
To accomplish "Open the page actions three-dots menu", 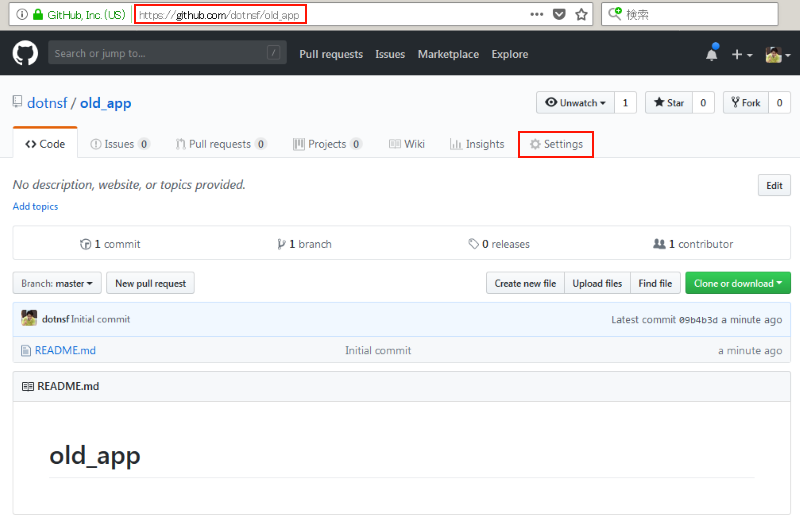I will tap(537, 14).
